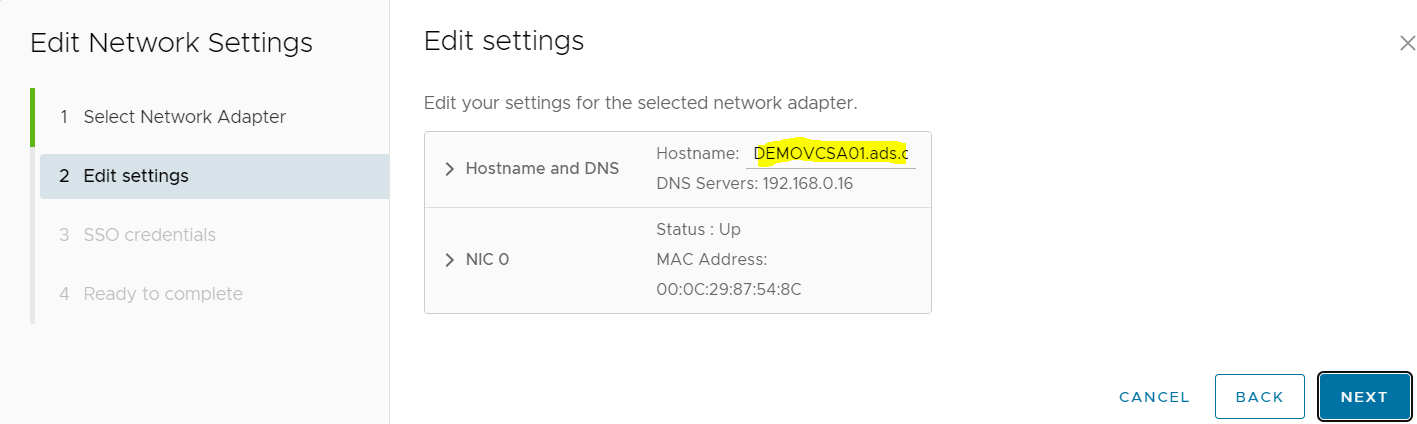1417x424 pixels.
Task: Proceed with the NEXT button
Action: pyautogui.click(x=1364, y=397)
